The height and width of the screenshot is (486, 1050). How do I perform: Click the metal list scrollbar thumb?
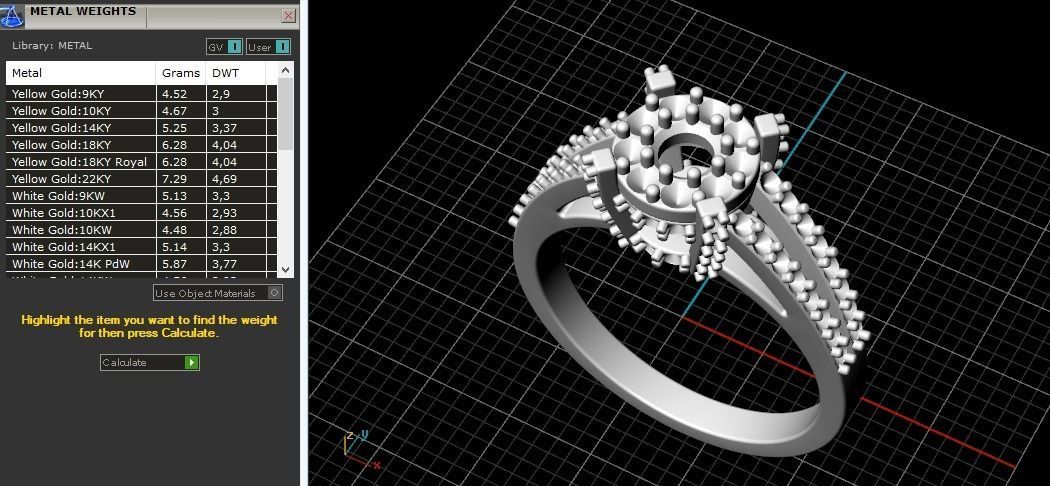285,114
